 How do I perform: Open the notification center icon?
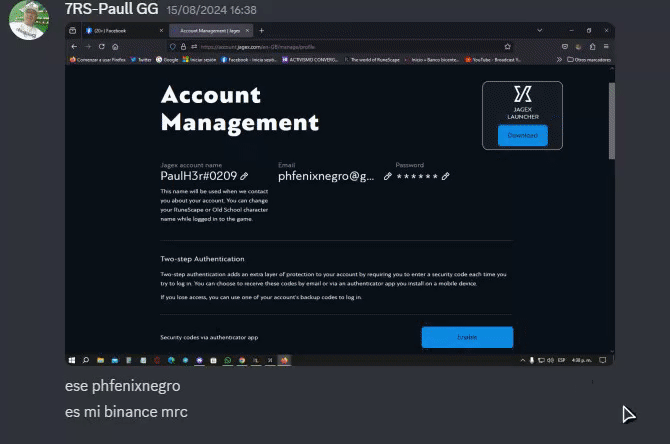[x=602, y=360]
